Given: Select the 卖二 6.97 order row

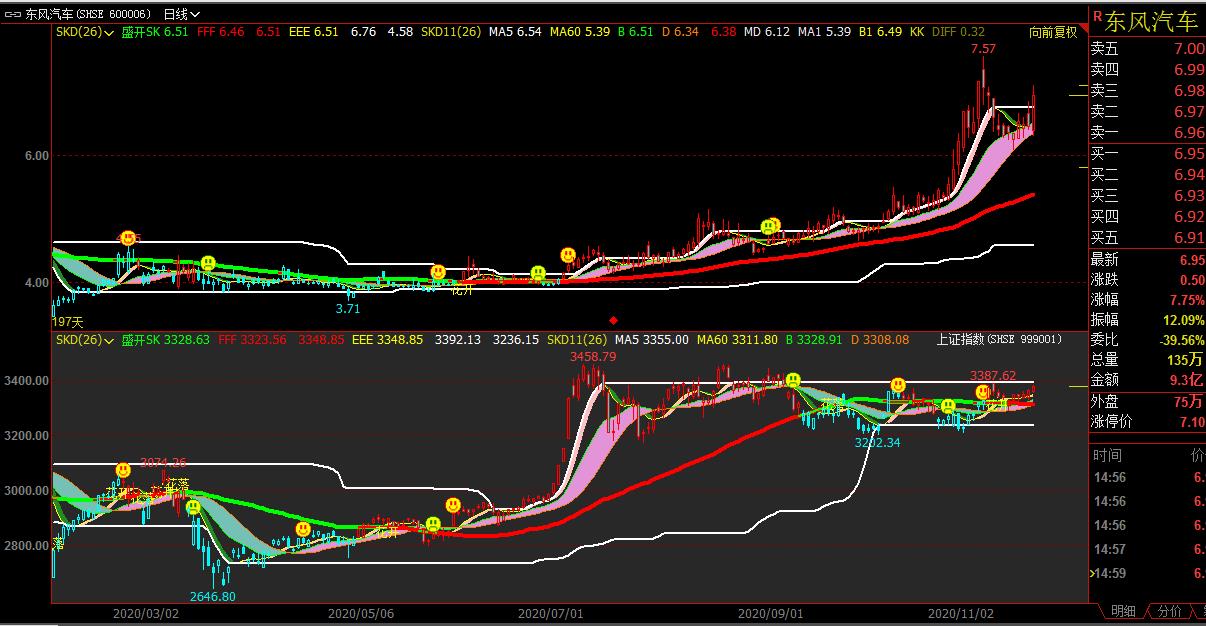Looking at the screenshot, I should click(x=1147, y=111).
